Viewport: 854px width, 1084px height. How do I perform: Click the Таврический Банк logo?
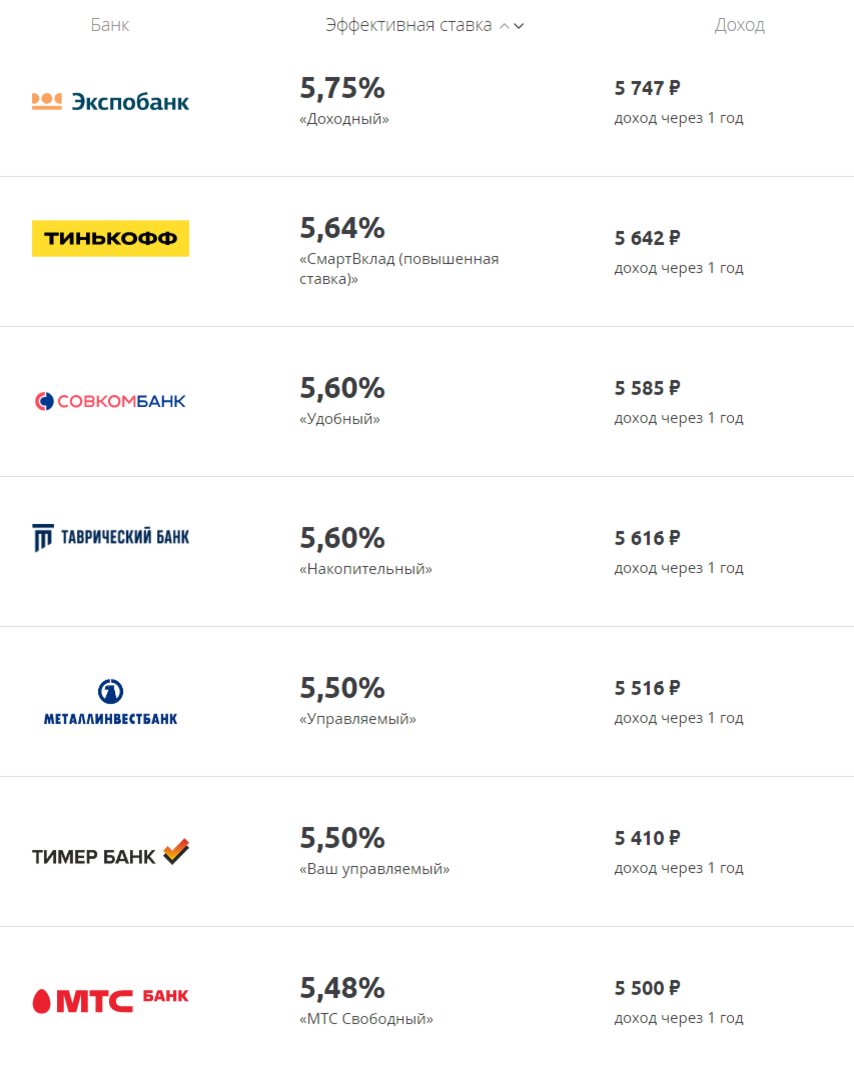pos(111,537)
